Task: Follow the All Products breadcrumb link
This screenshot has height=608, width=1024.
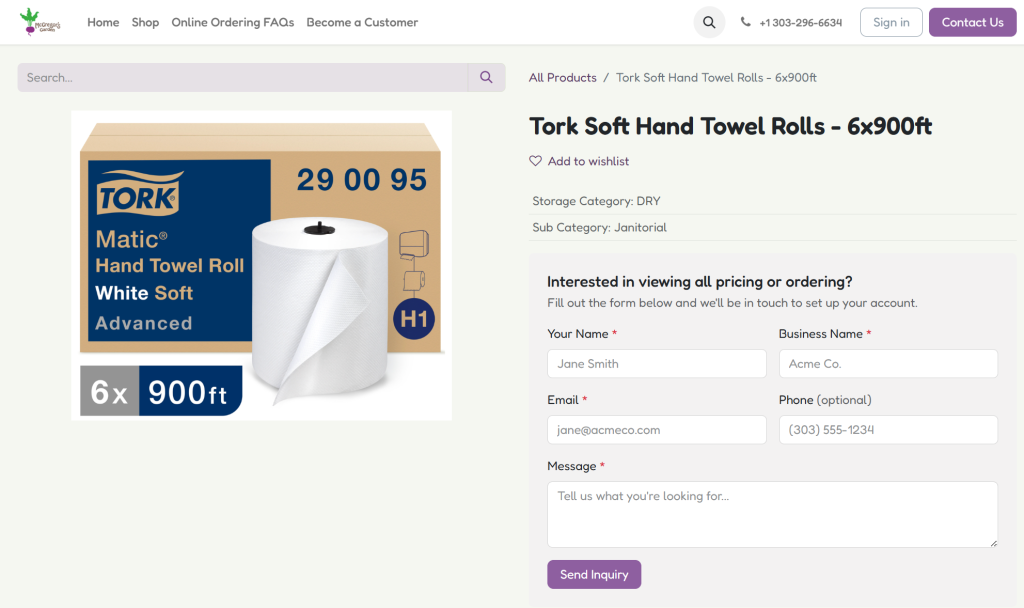Action: pyautogui.click(x=562, y=78)
